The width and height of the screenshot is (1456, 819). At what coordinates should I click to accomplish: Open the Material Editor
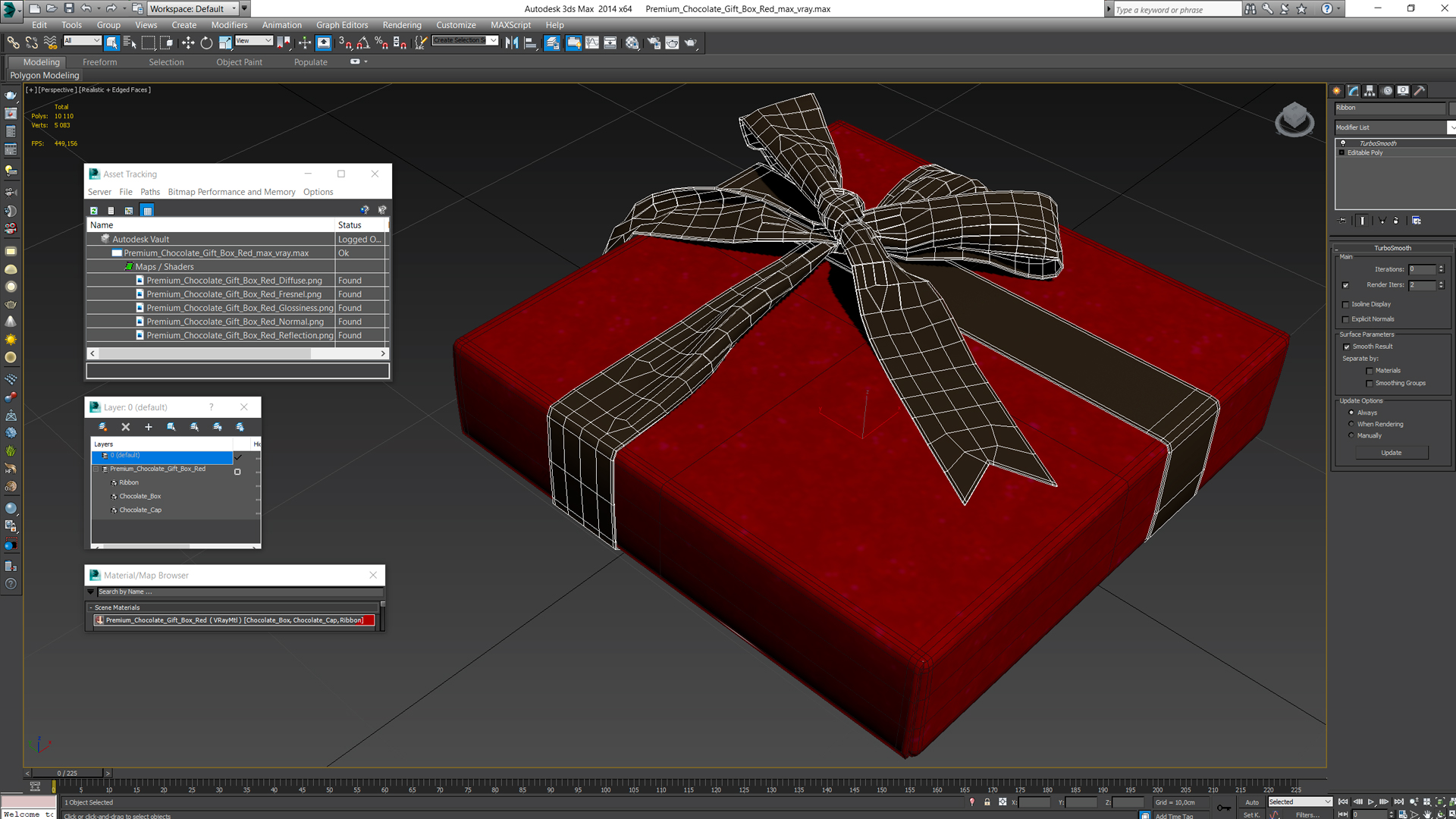pos(632,42)
